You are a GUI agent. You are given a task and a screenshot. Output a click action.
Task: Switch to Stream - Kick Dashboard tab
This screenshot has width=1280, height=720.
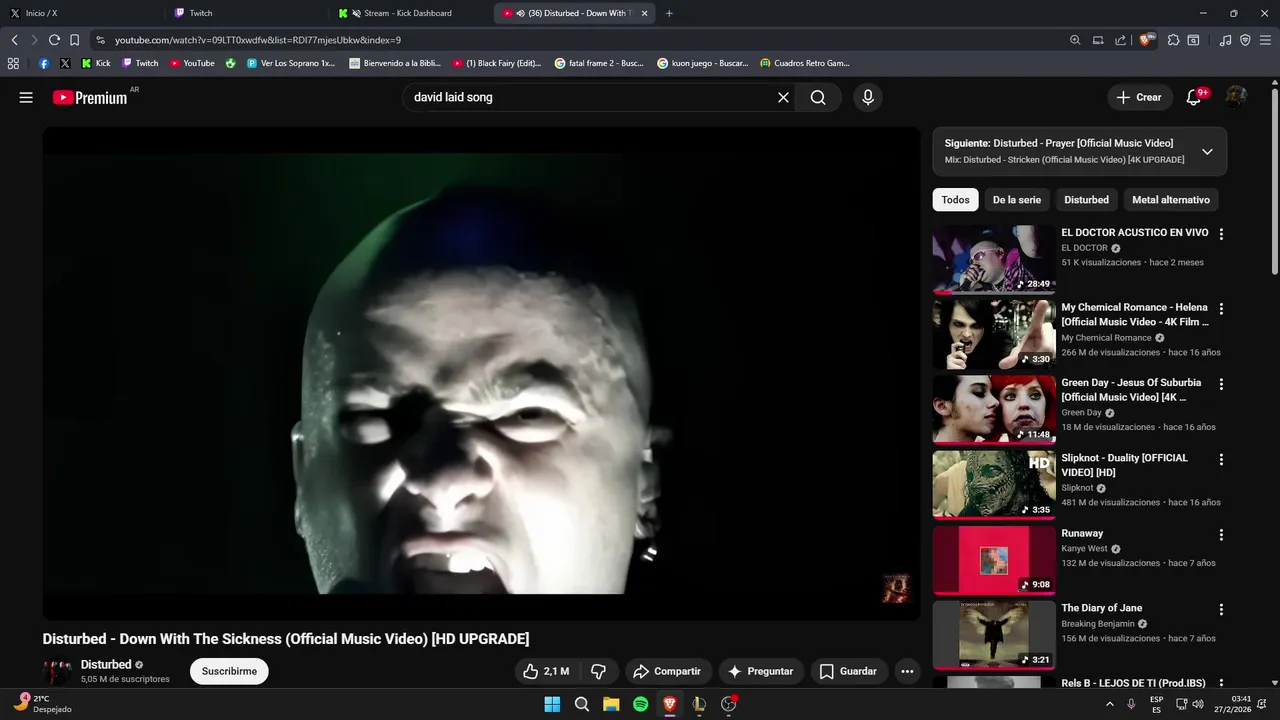point(410,13)
